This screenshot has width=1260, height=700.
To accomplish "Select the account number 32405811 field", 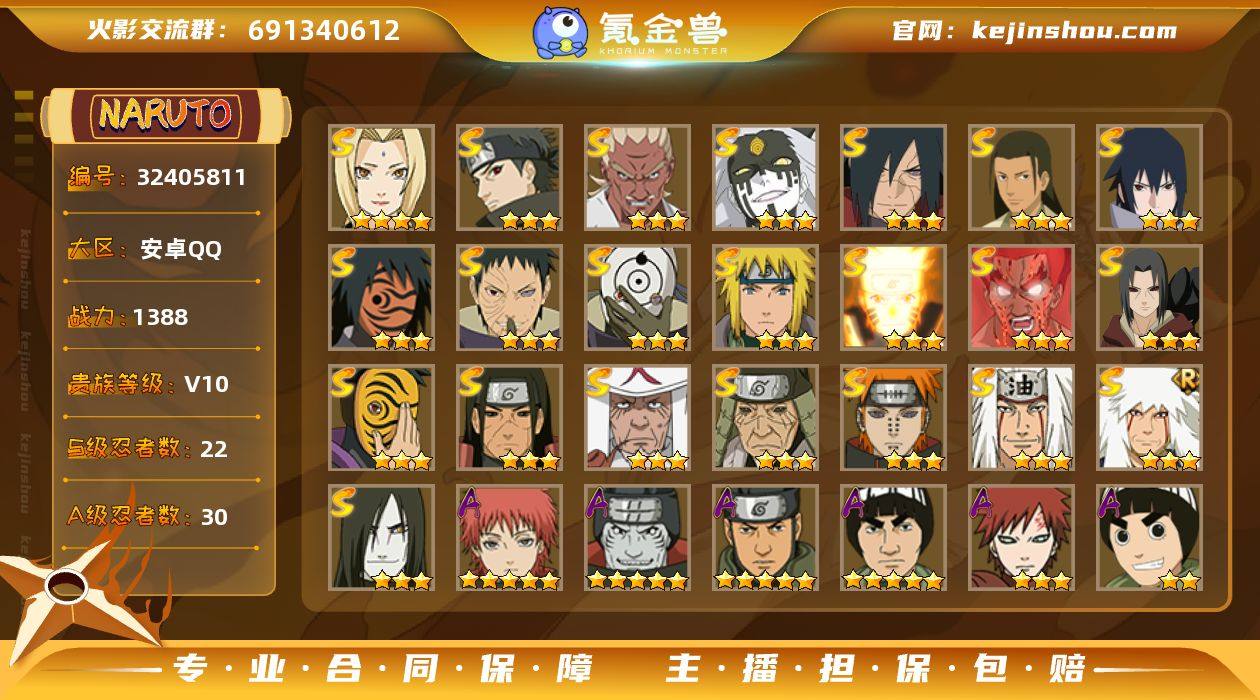I will pyautogui.click(x=156, y=178).
